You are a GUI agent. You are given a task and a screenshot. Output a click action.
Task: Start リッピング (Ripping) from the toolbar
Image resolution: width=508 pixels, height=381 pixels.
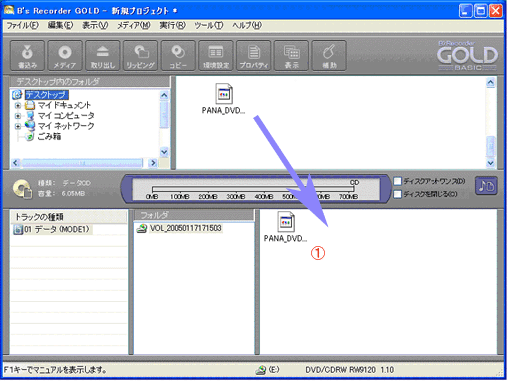click(x=140, y=56)
